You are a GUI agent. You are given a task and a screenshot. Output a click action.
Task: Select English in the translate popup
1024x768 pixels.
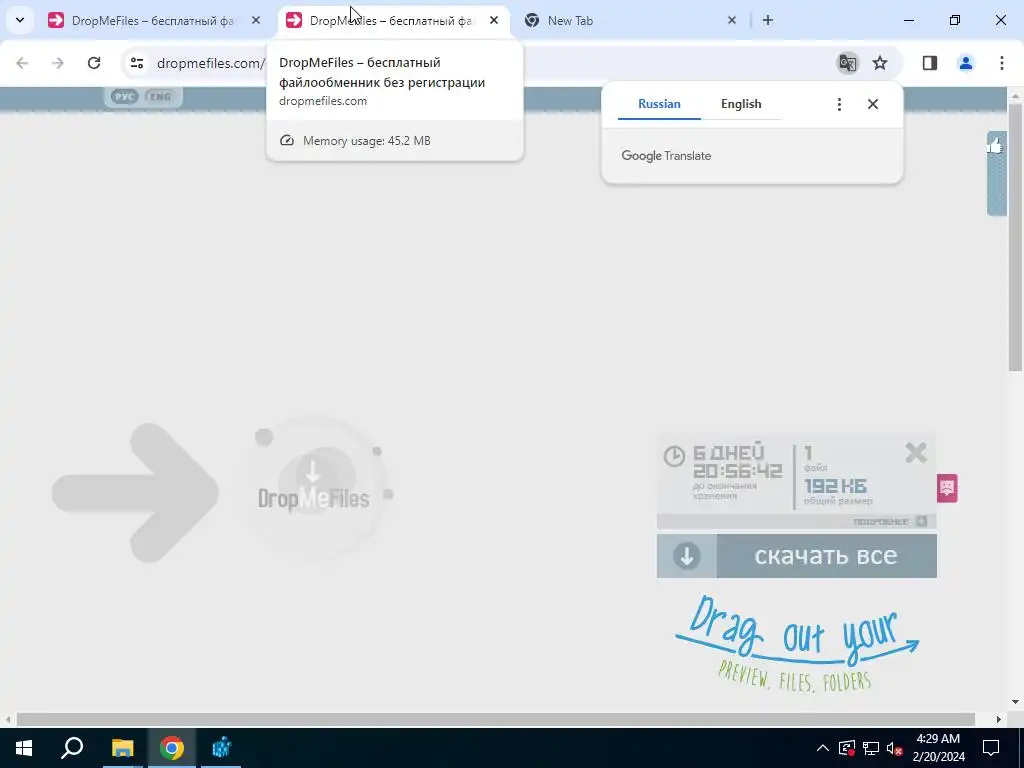(x=741, y=104)
